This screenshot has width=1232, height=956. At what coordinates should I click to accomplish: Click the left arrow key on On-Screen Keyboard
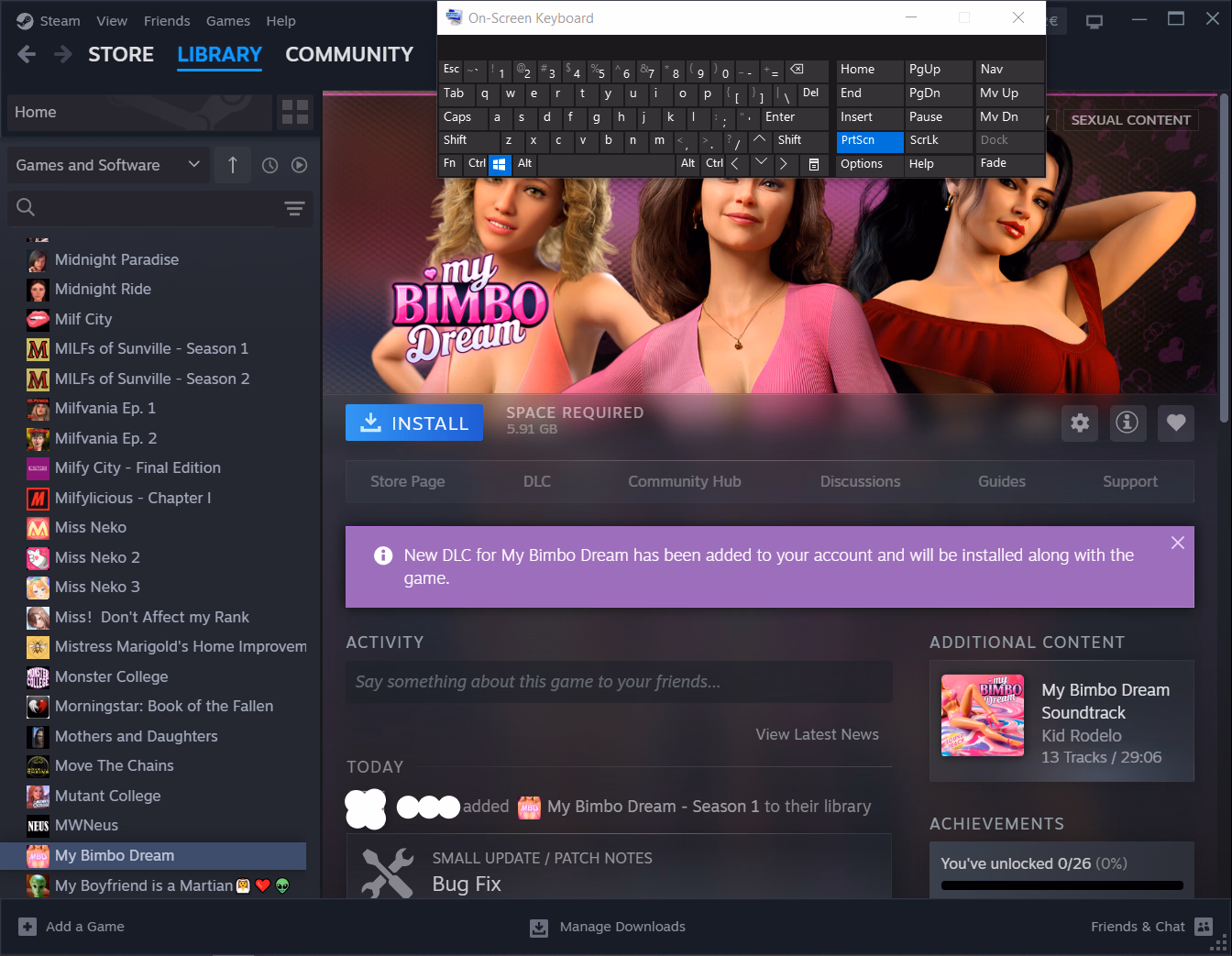(x=736, y=165)
